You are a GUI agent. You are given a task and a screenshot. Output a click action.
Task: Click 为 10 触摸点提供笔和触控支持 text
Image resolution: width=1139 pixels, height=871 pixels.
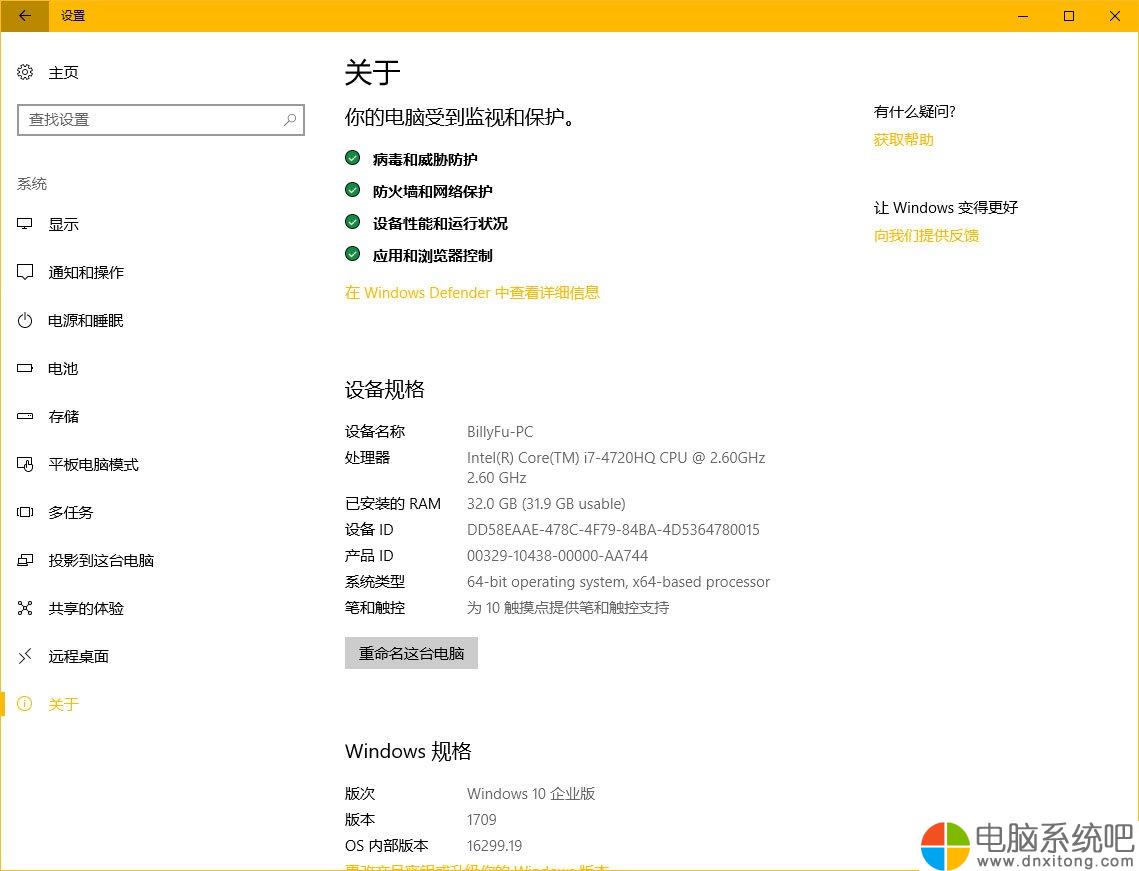click(x=568, y=607)
